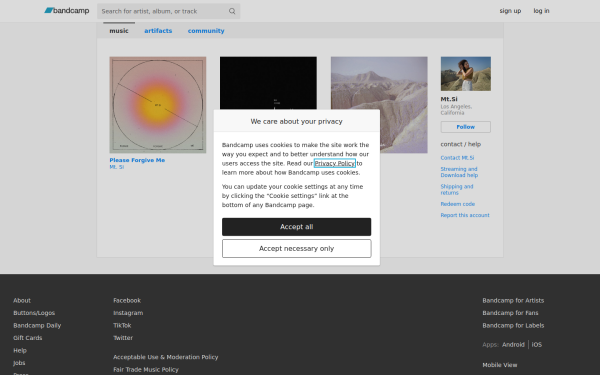This screenshot has height=375, width=600.
Task: Open the Help footer link
Action: tap(20, 351)
